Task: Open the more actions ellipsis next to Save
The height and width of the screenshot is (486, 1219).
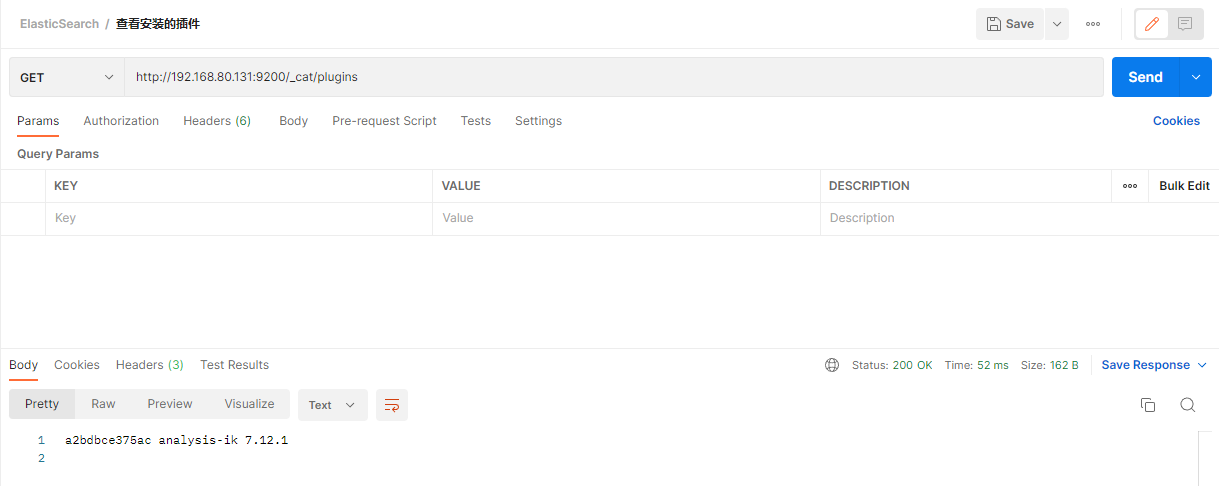Action: (1093, 24)
